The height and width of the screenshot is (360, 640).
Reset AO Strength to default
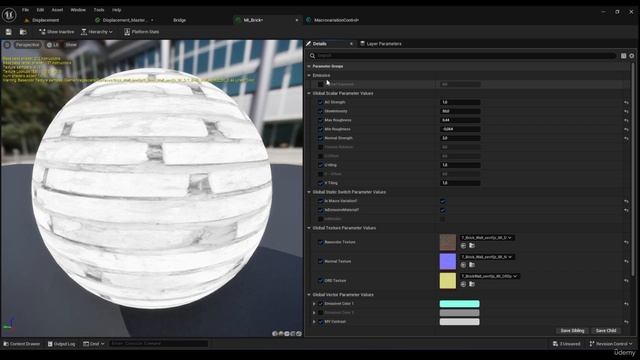[x=626, y=102]
